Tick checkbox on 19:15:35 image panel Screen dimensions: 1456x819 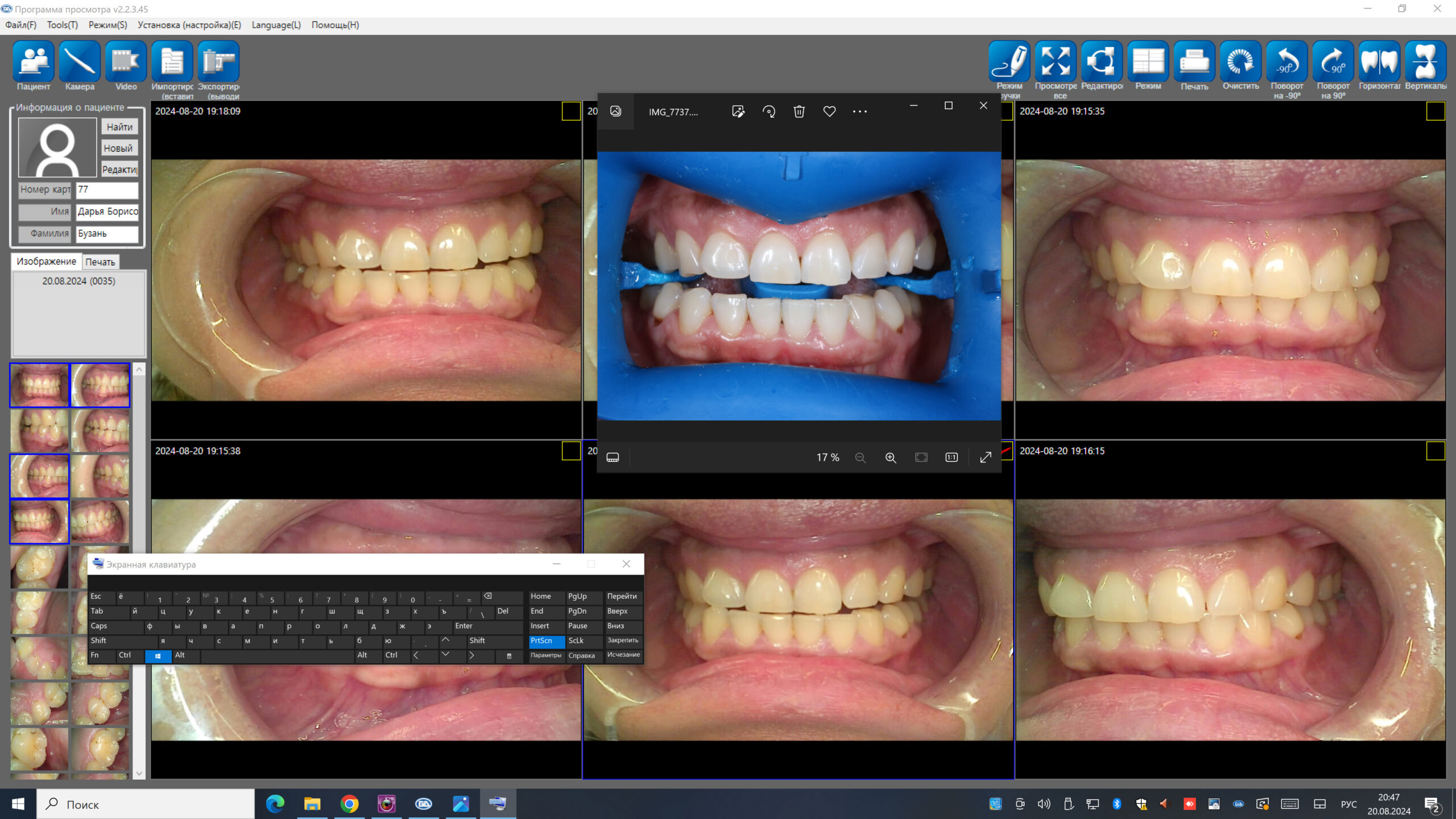pos(1435,111)
